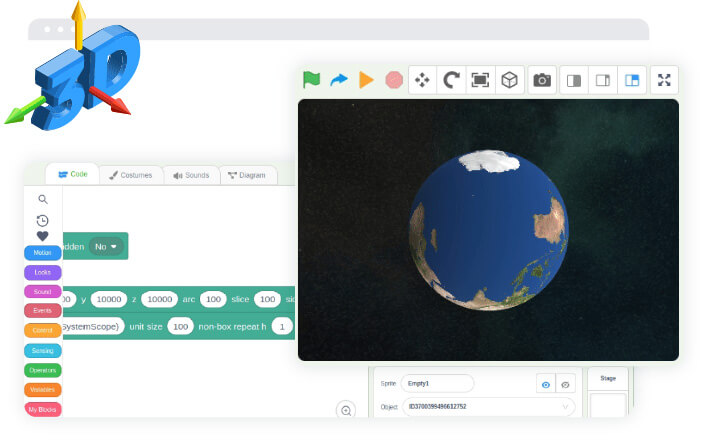The height and width of the screenshot is (442, 708).
Task: Click the Sprite name field Empty1
Action: (x=436, y=383)
